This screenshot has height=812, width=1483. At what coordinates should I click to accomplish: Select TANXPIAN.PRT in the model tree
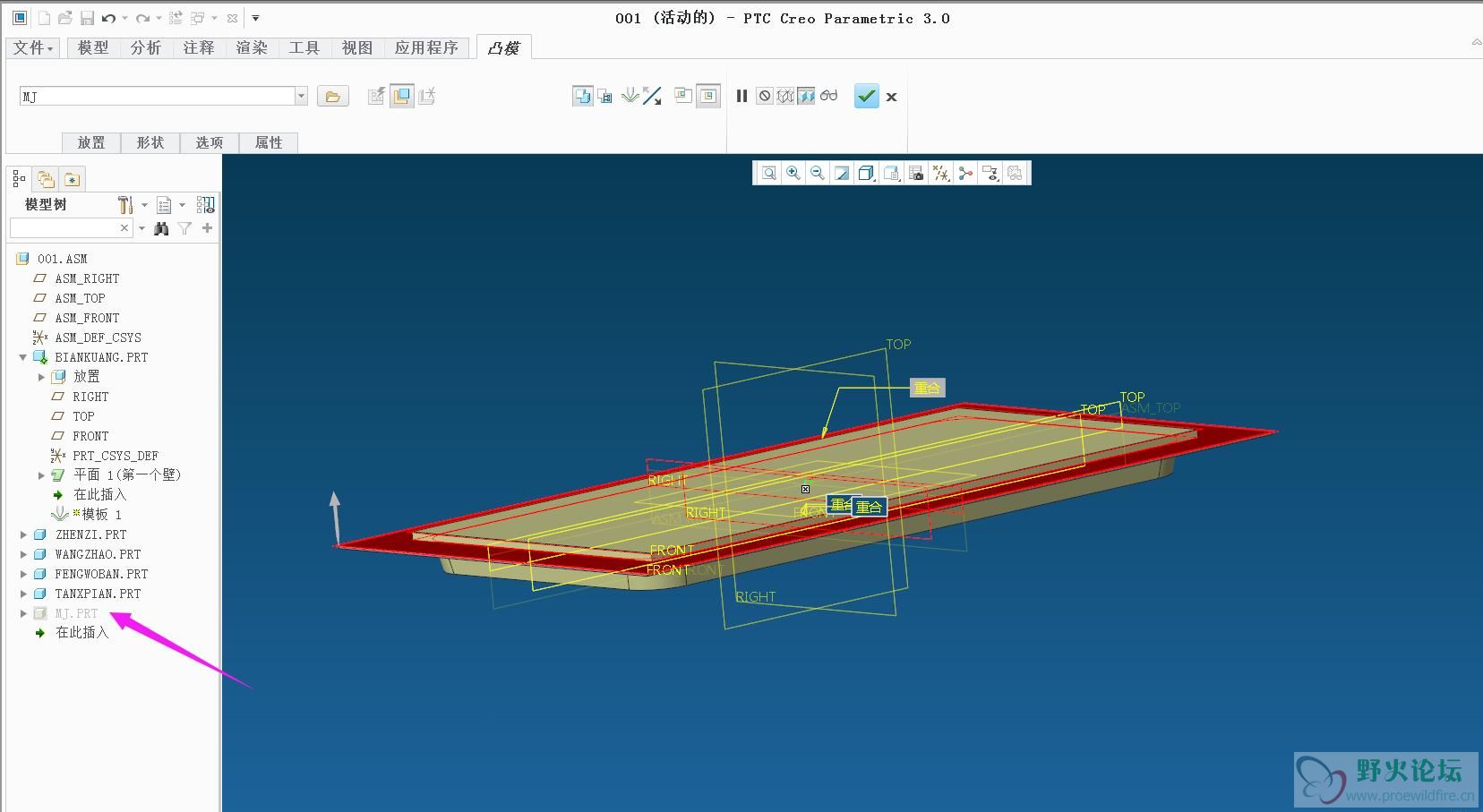pyautogui.click(x=98, y=594)
